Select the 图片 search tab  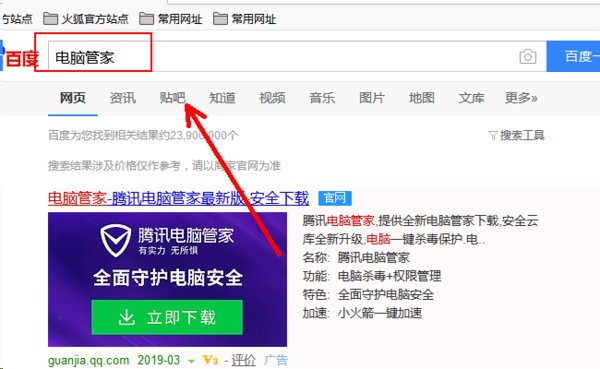372,98
